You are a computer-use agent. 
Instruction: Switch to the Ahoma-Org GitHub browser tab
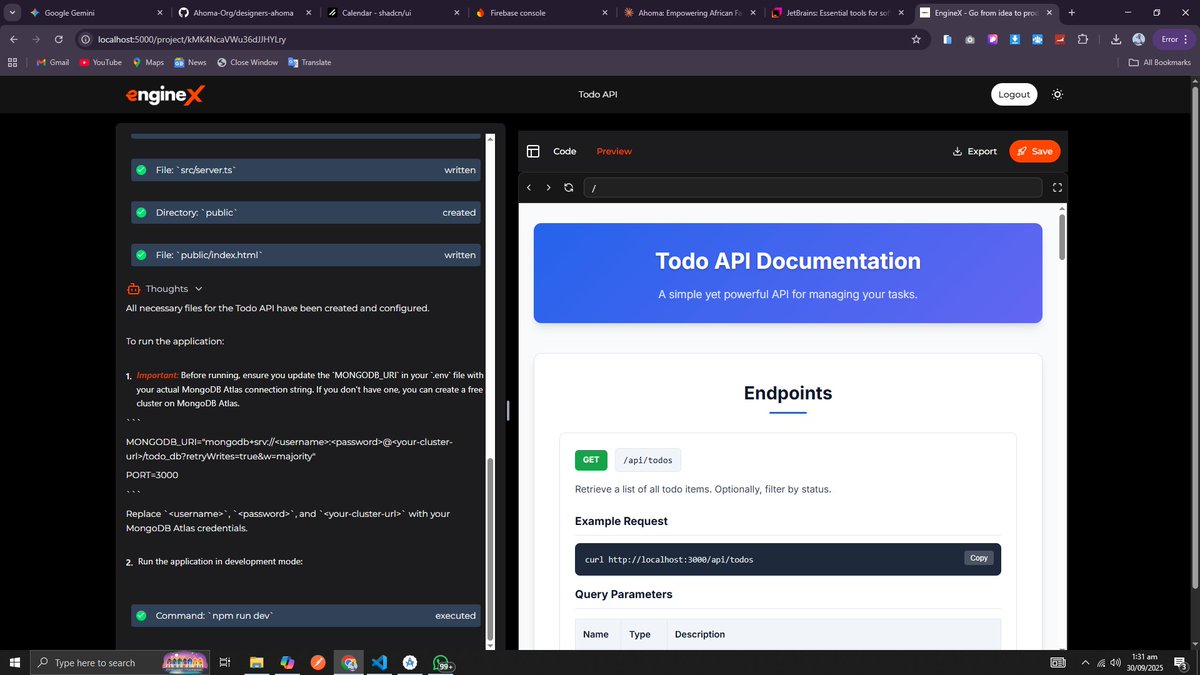tap(244, 13)
